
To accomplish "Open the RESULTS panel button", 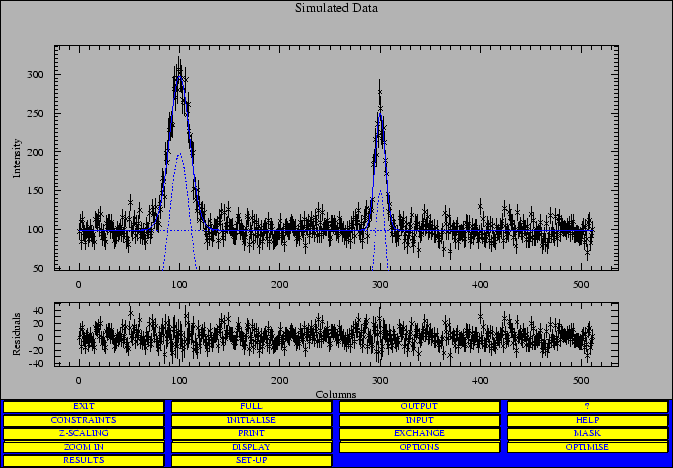I will coord(83,460).
